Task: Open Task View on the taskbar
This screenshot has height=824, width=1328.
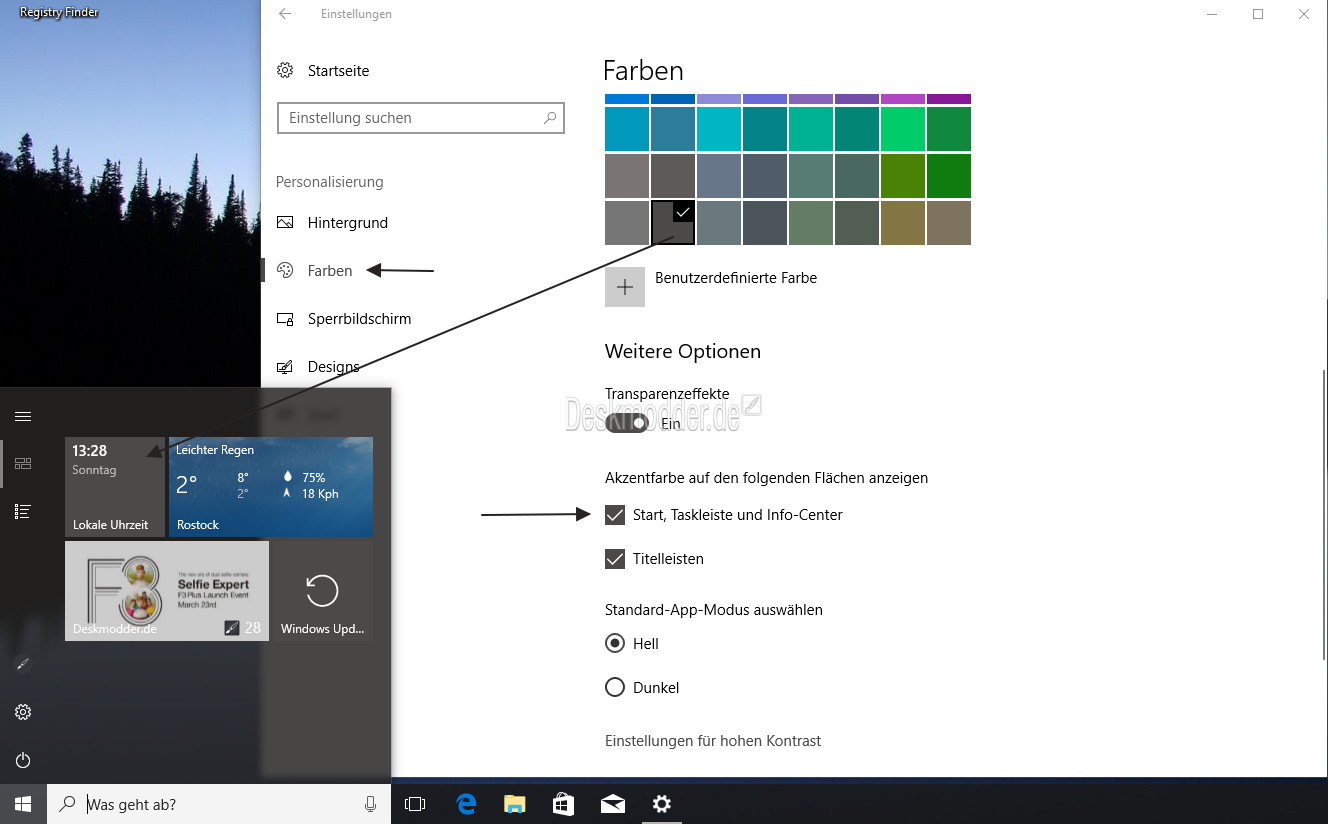Action: tap(415, 804)
